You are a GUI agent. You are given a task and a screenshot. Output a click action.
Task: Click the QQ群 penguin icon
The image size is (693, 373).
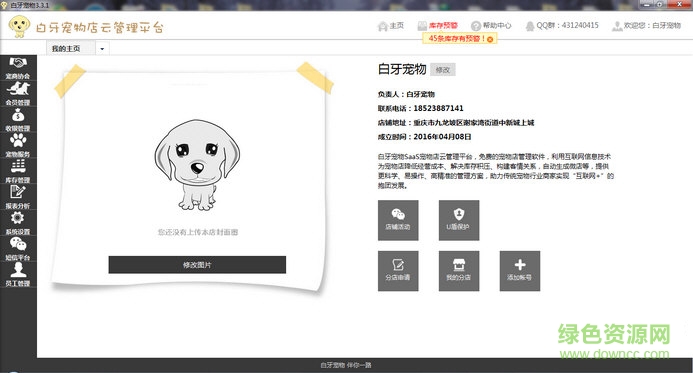[529, 26]
